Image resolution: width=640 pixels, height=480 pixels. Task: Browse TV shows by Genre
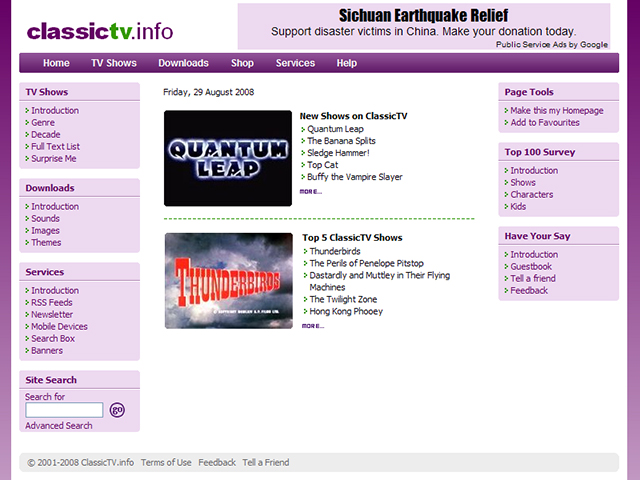(43, 122)
